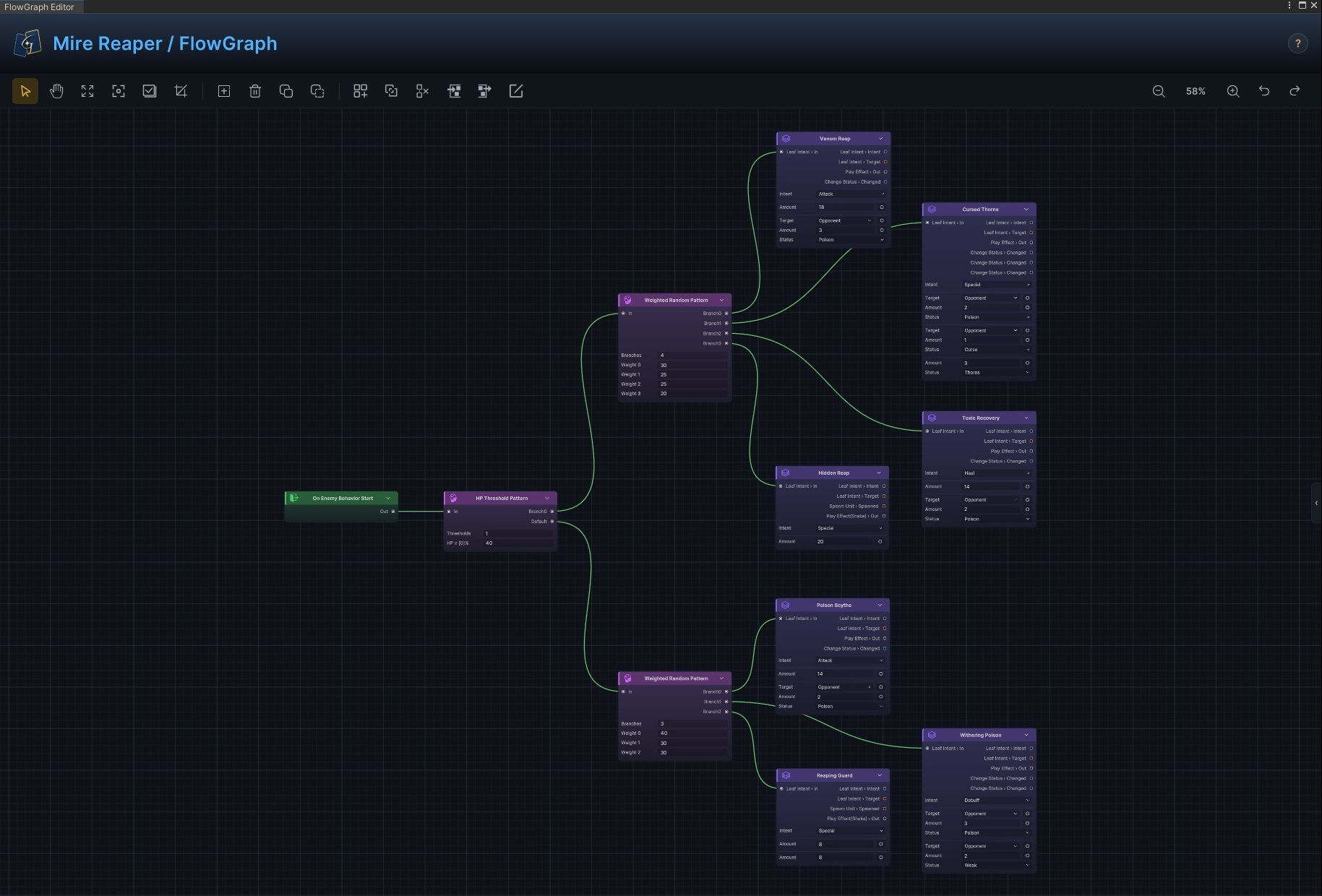Viewport: 1322px width, 896px height.
Task: Click the 58% zoom level label
Action: (1196, 91)
